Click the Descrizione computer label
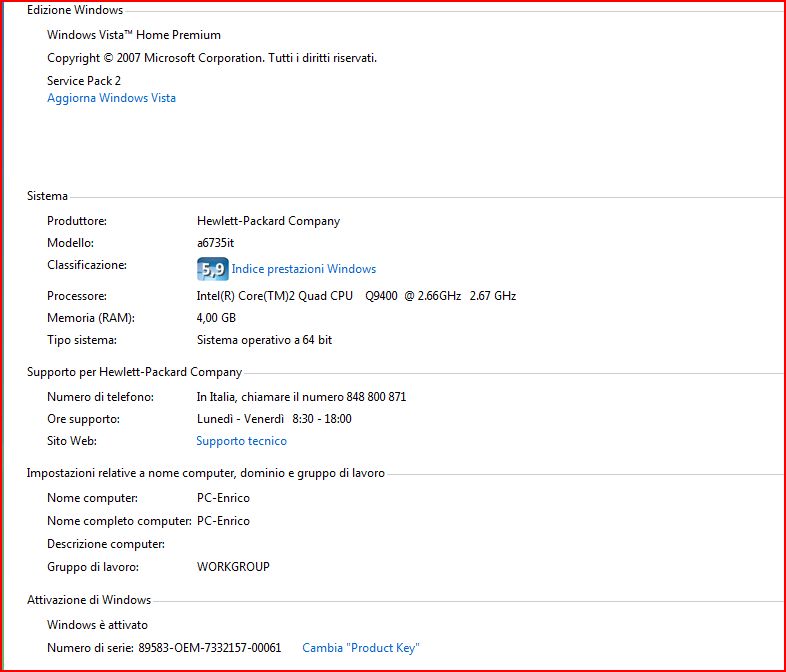The width and height of the screenshot is (786, 672). coord(106,544)
